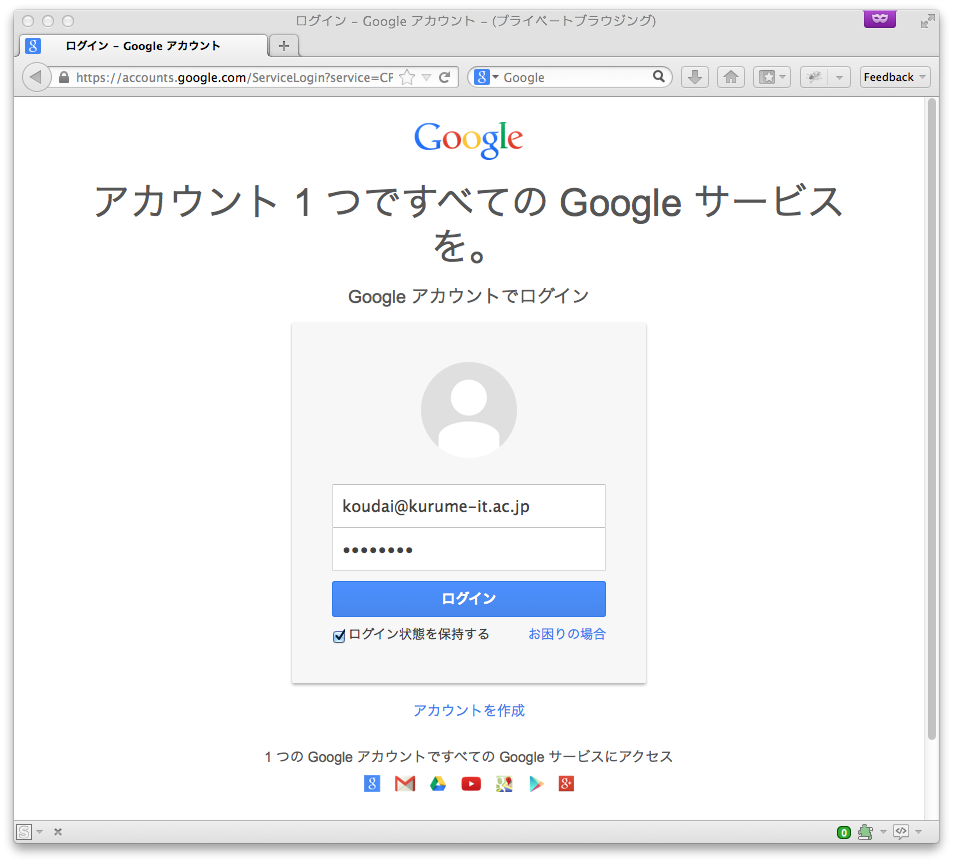This screenshot has height=863, width=953.
Task: Click the address bar URL text
Action: click(235, 77)
